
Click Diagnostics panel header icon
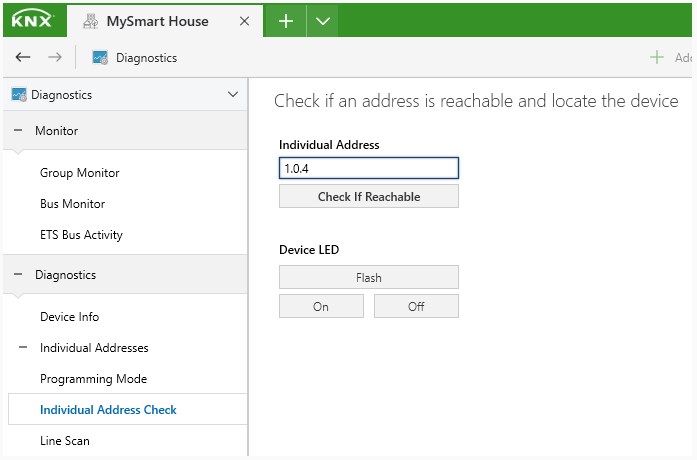(19, 95)
